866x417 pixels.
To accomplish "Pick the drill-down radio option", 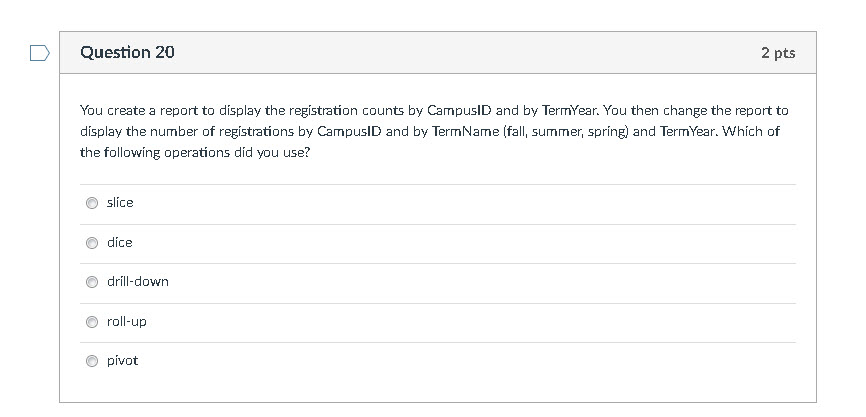I will pos(92,282).
